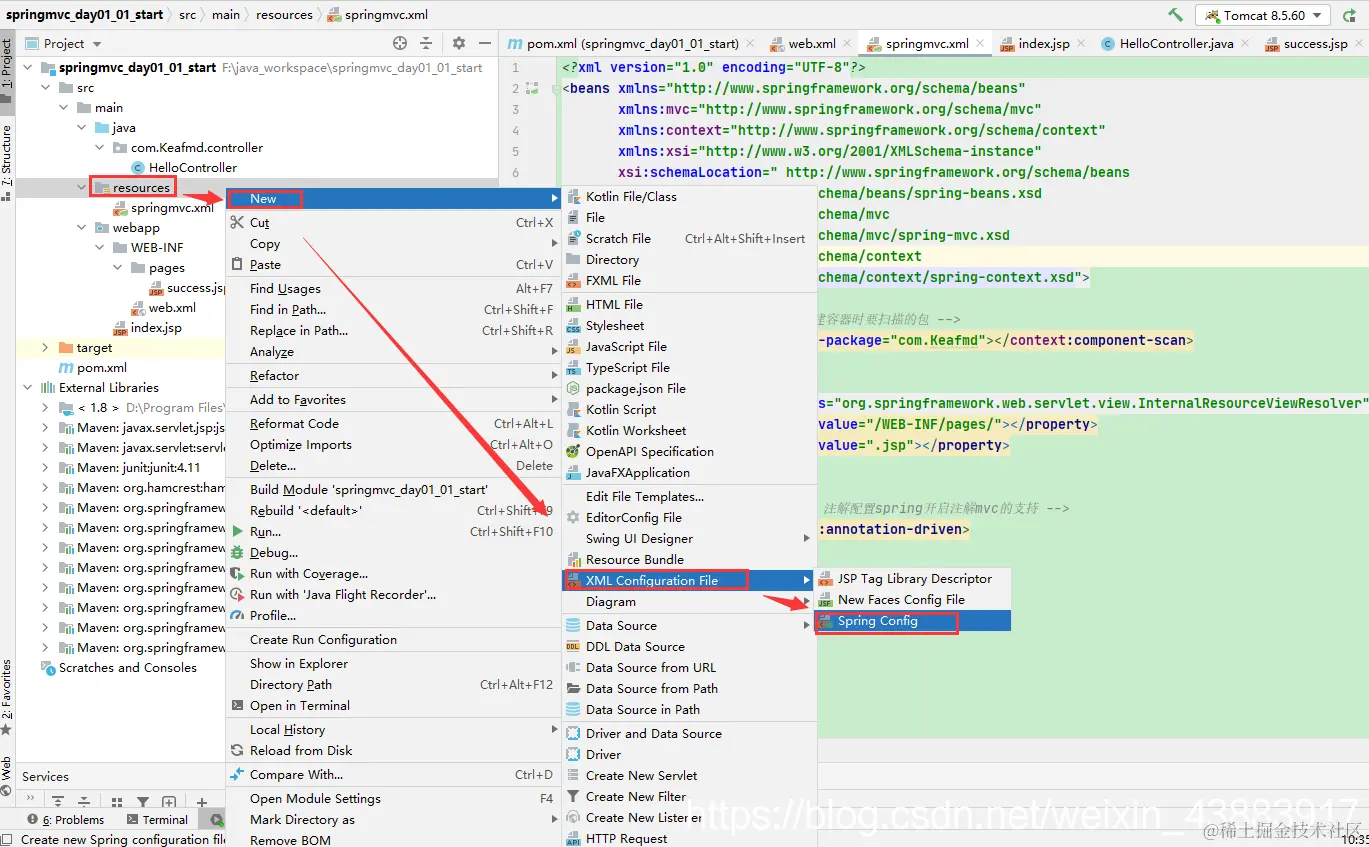Choose Cut from the context menu
Image resolution: width=1369 pixels, height=847 pixels.
click(x=392, y=223)
